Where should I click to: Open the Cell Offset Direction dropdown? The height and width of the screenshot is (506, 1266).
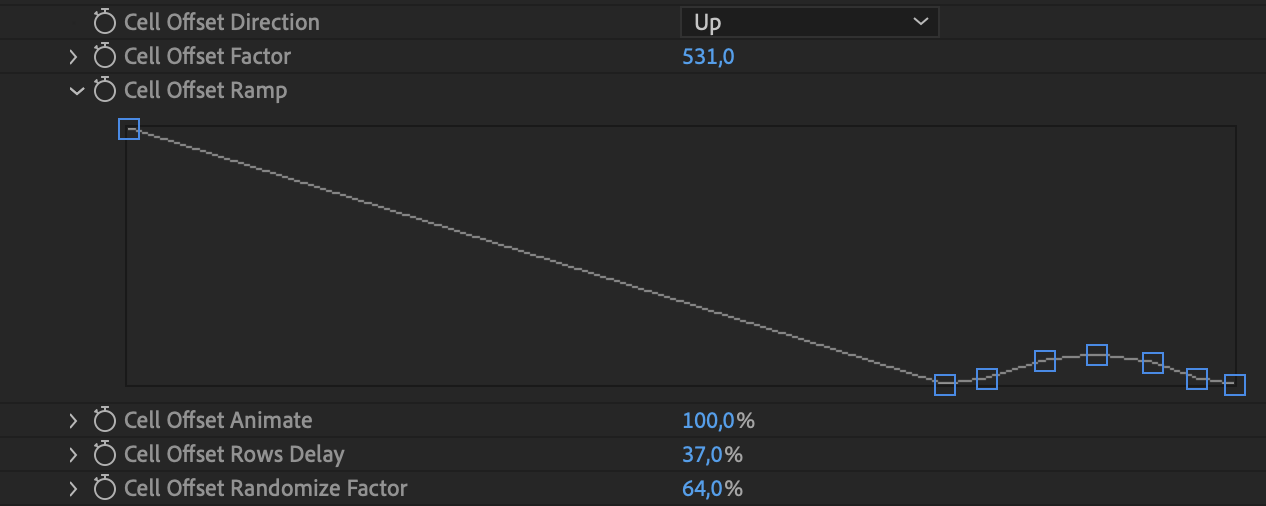[x=808, y=22]
